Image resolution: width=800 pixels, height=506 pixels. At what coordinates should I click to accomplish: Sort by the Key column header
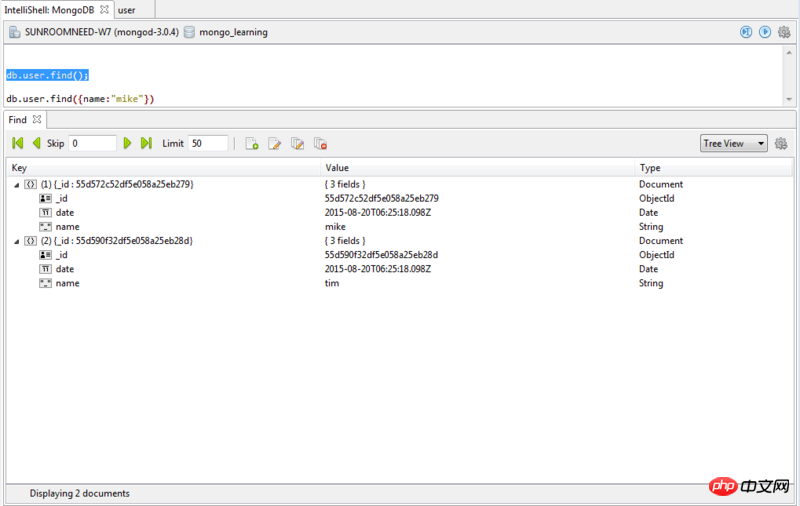click(x=163, y=168)
